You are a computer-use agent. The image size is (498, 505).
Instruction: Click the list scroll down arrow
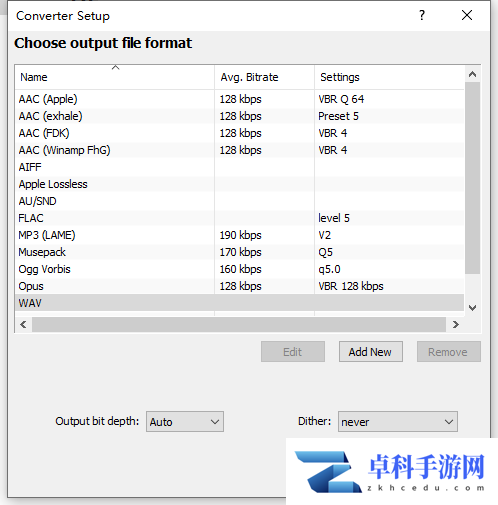click(x=472, y=308)
